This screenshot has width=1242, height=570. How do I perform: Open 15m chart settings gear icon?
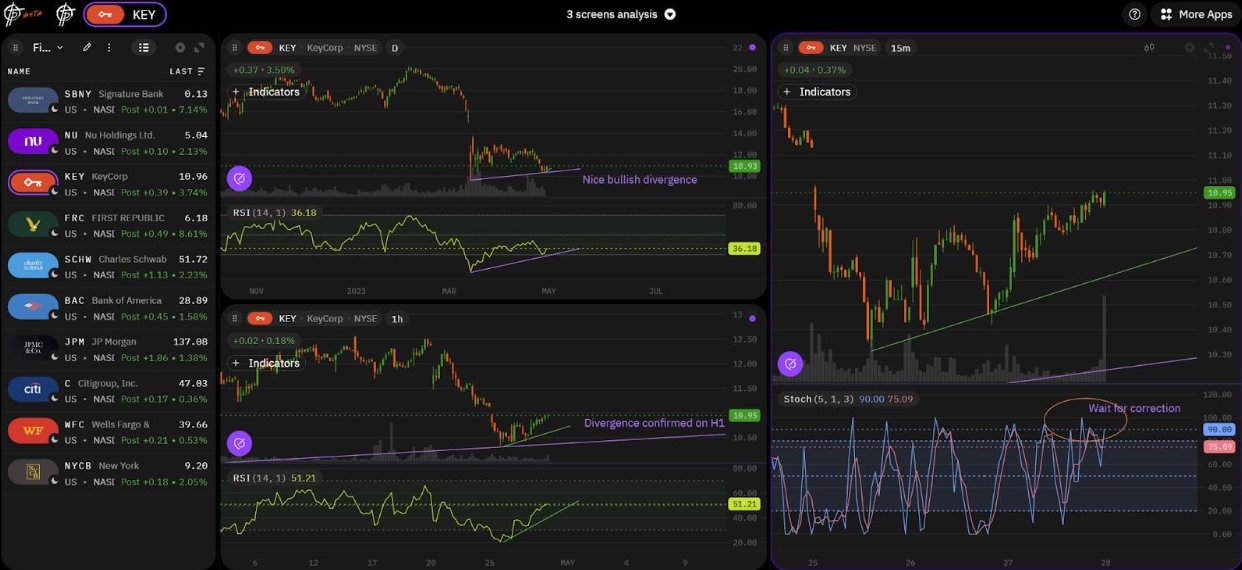pos(1189,47)
